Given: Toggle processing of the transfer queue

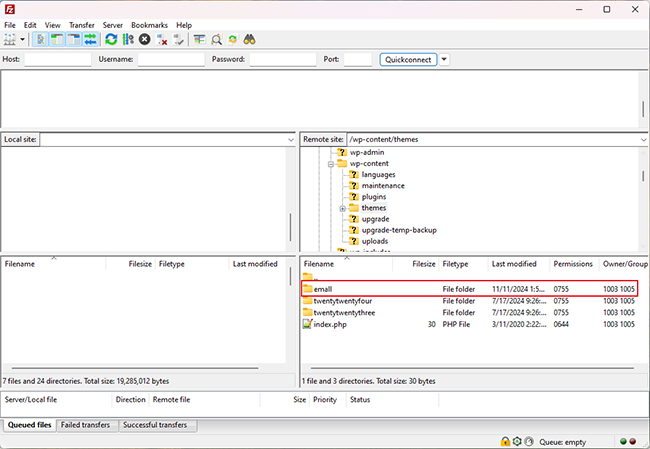Looking at the screenshot, I should coord(128,39).
